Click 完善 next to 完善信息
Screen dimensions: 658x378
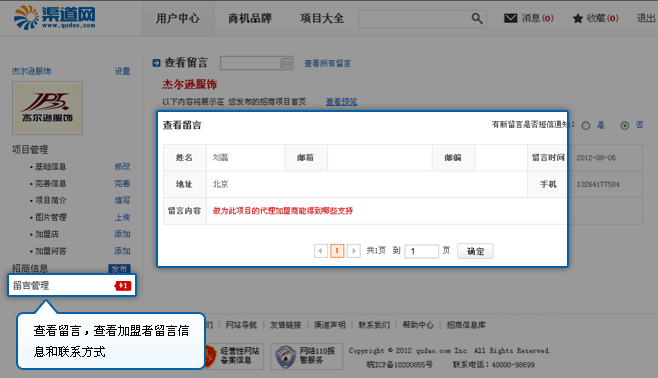123,183
